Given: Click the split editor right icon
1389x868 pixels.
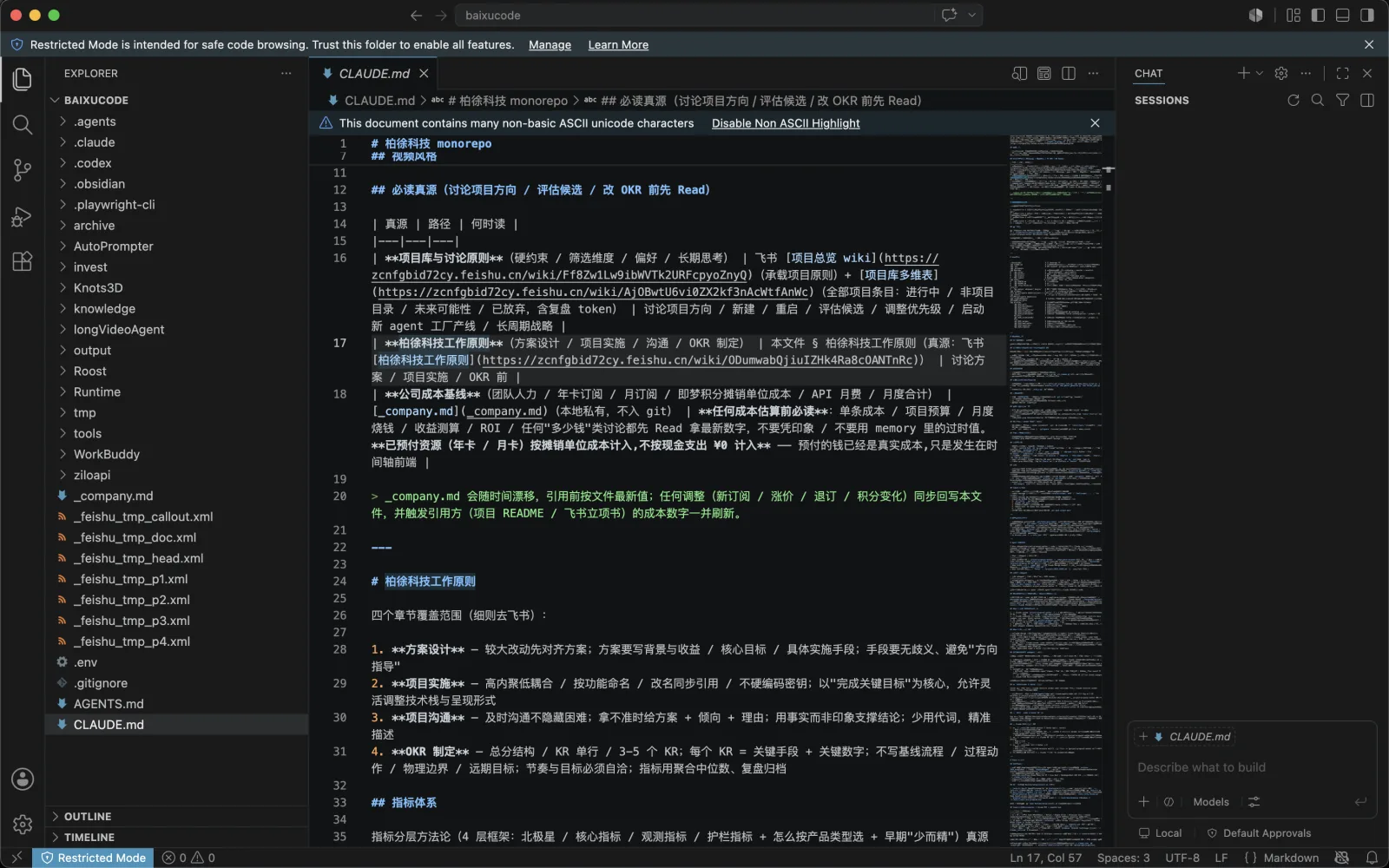Looking at the screenshot, I should coord(1069,74).
